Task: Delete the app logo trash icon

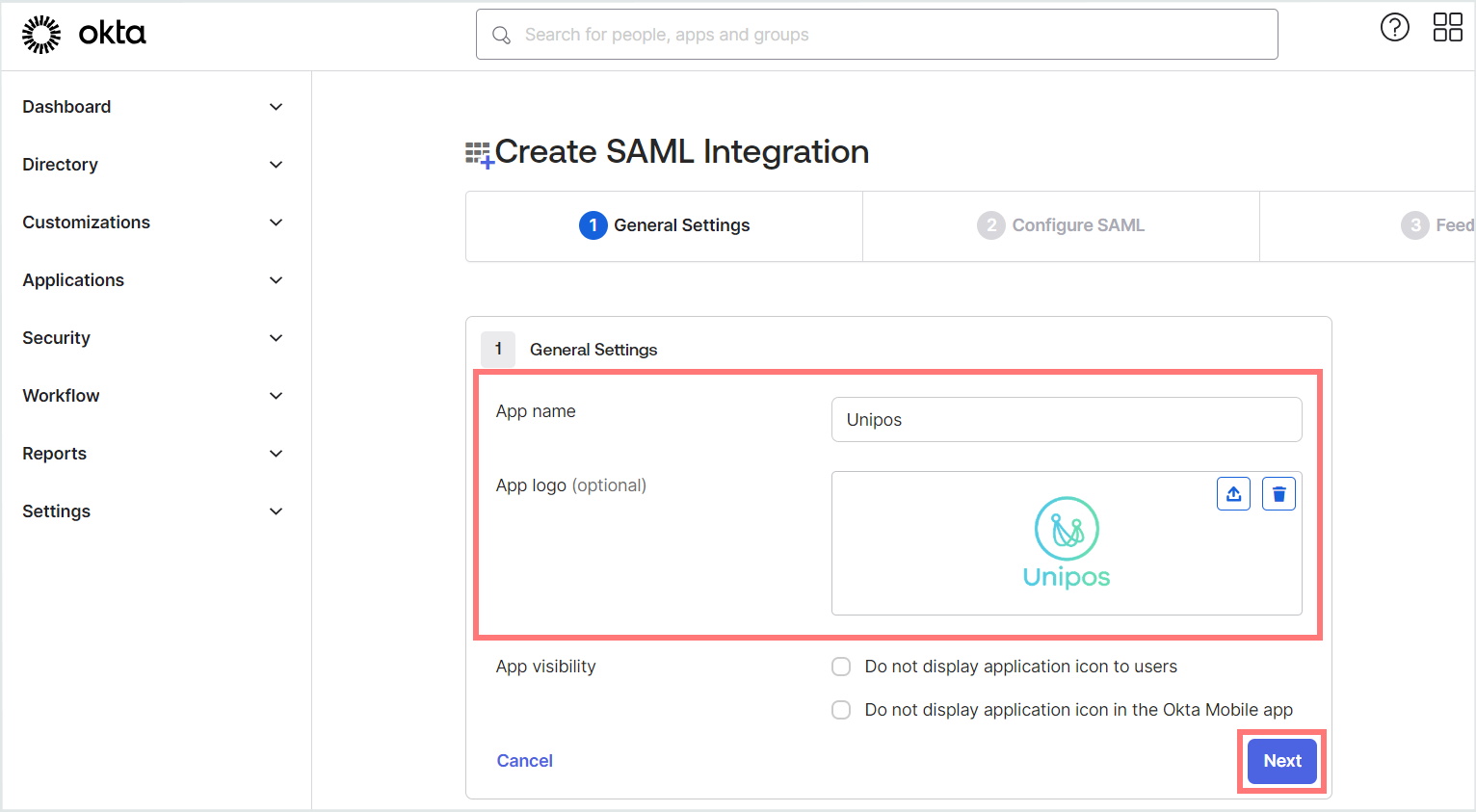Action: [1278, 494]
